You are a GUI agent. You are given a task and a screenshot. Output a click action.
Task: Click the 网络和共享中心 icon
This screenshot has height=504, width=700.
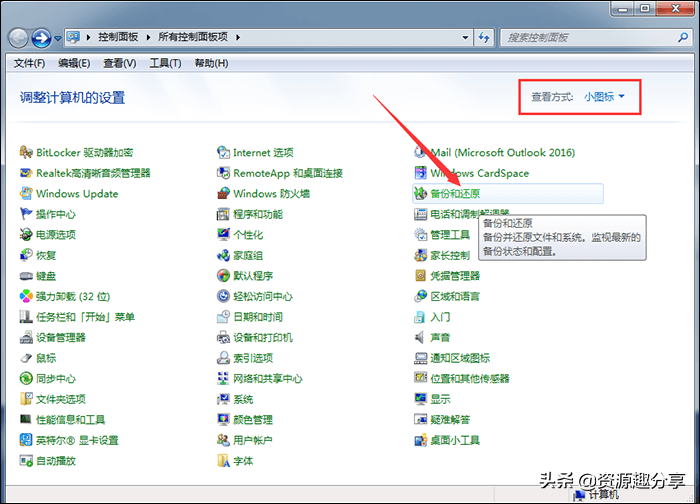tap(223, 379)
